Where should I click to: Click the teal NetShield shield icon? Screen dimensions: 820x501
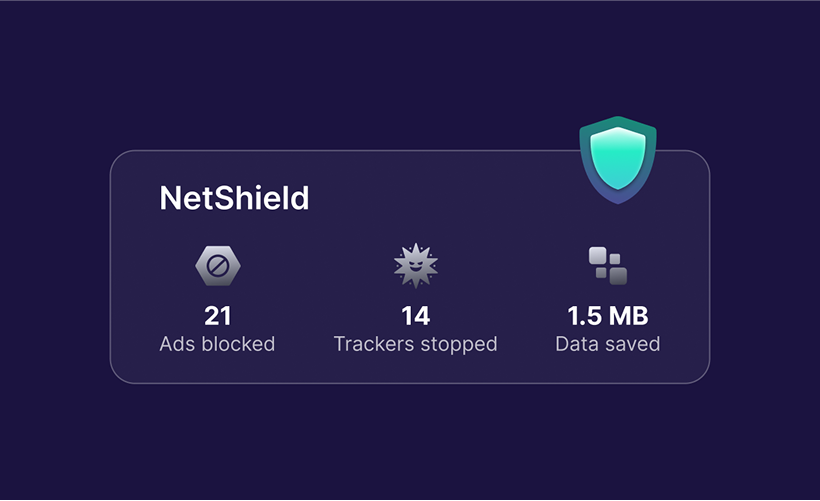(x=618, y=157)
